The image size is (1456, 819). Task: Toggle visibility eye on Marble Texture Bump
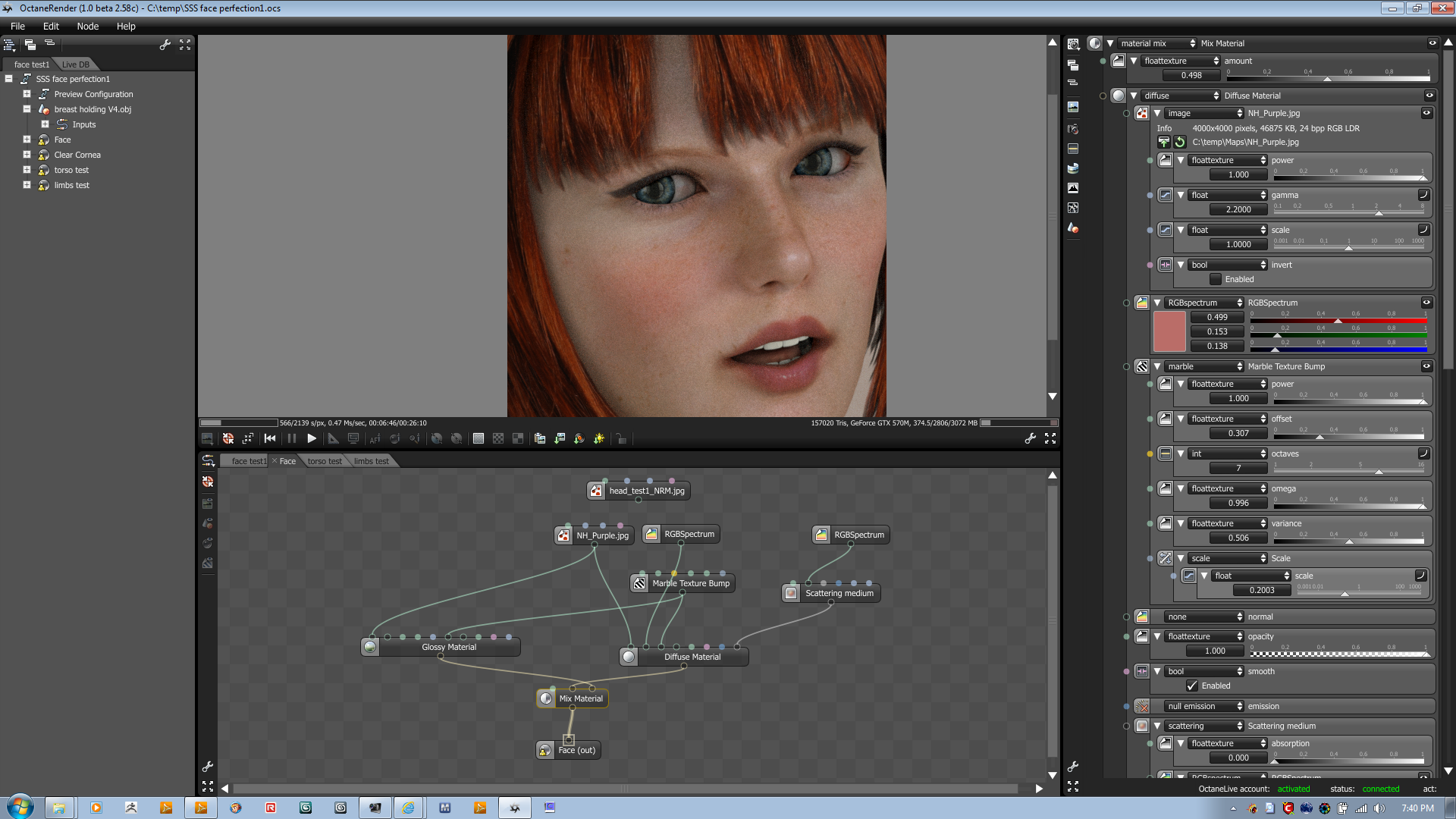click(1426, 366)
